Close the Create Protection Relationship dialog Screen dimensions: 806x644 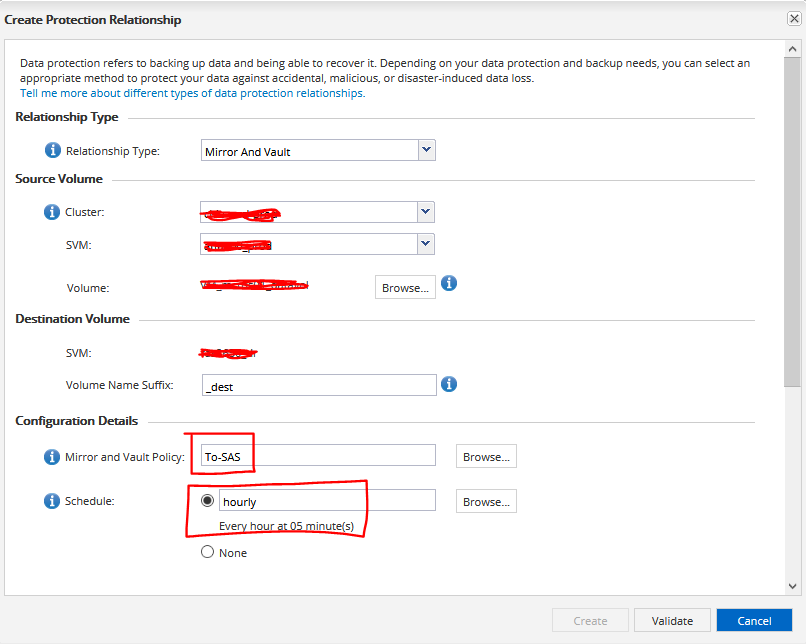[x=794, y=19]
